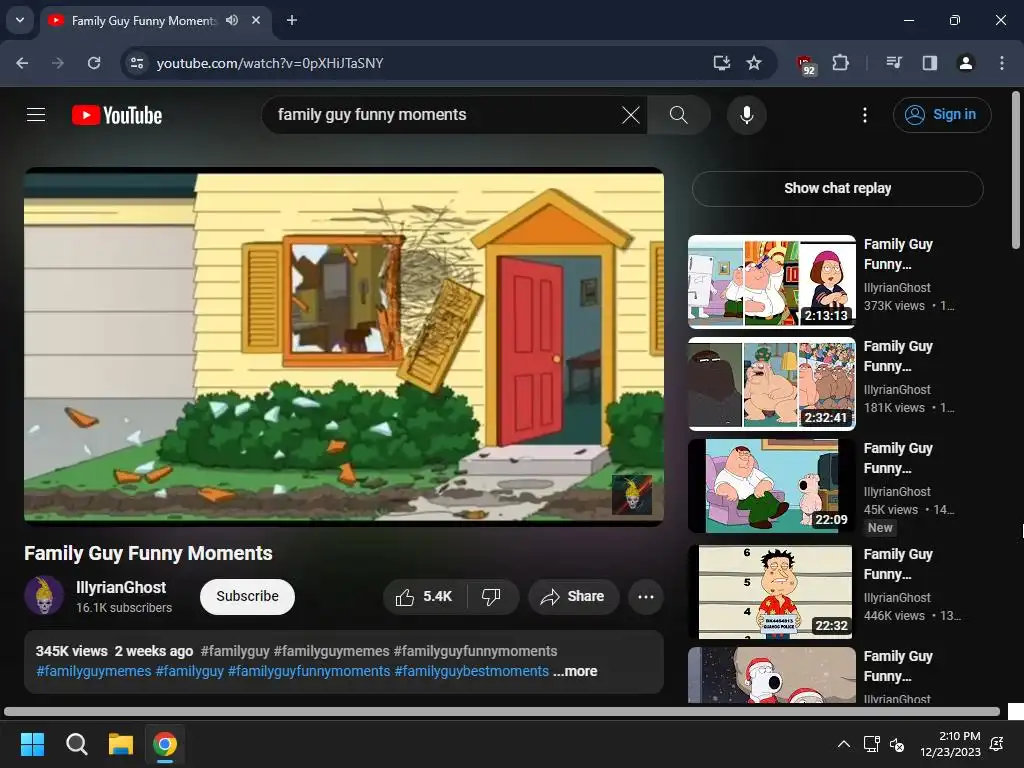Open recommended video with 373K views title
The width and height of the screenshot is (1024, 768).
coord(898,254)
